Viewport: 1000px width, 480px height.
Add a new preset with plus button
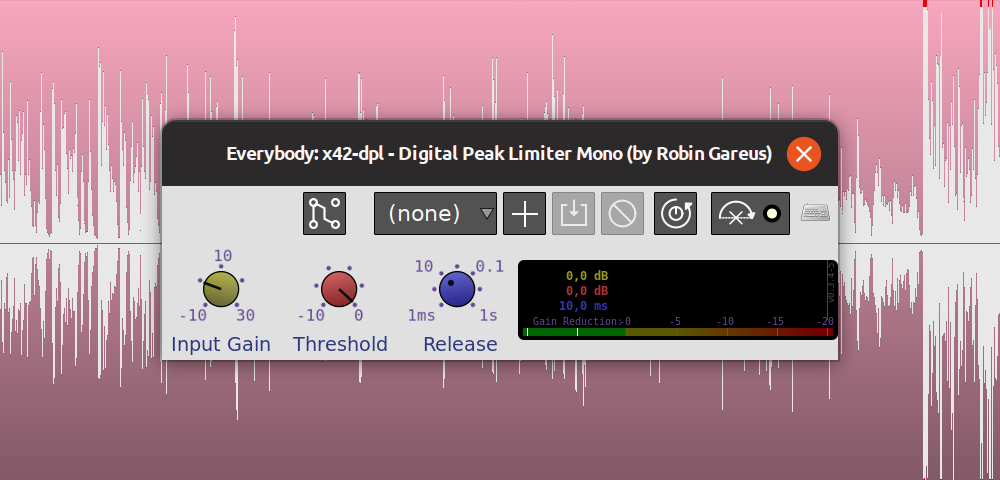point(524,214)
